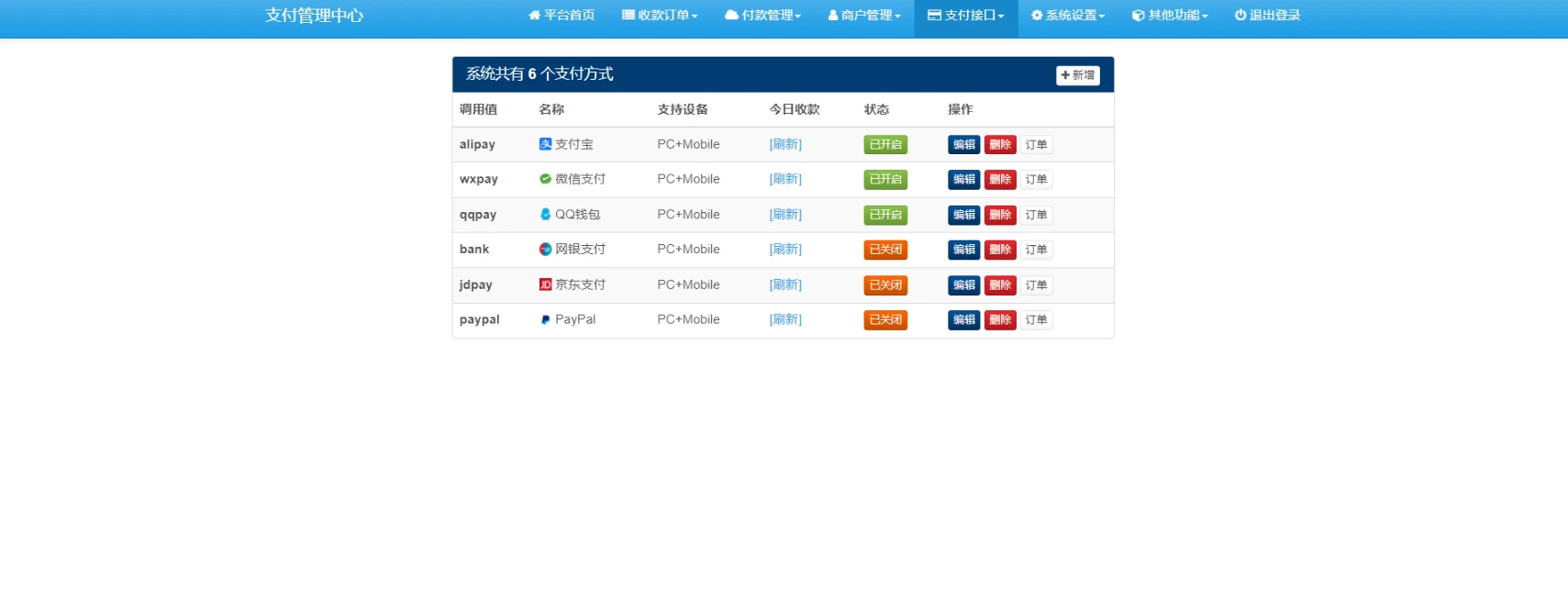Image resolution: width=1568 pixels, height=613 pixels.
Task: Toggle paypal status 已关闭 badge
Action: pyautogui.click(x=884, y=320)
